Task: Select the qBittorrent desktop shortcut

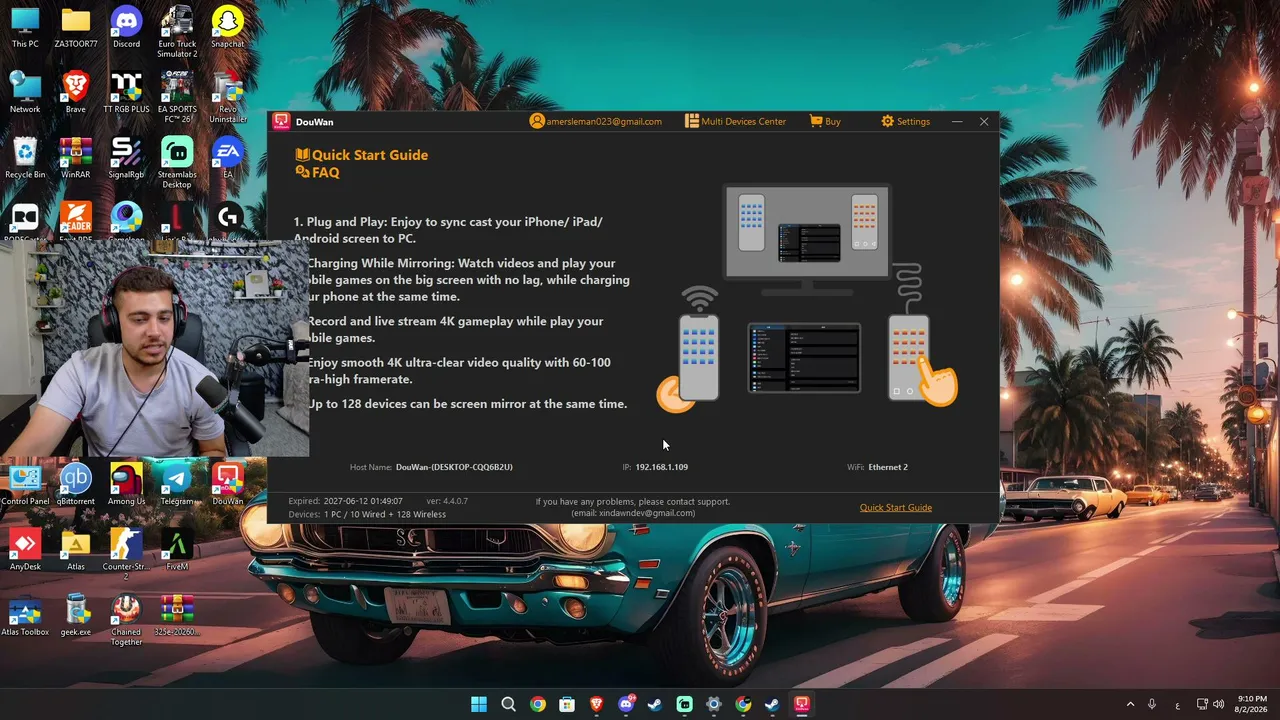Action: pyautogui.click(x=76, y=485)
